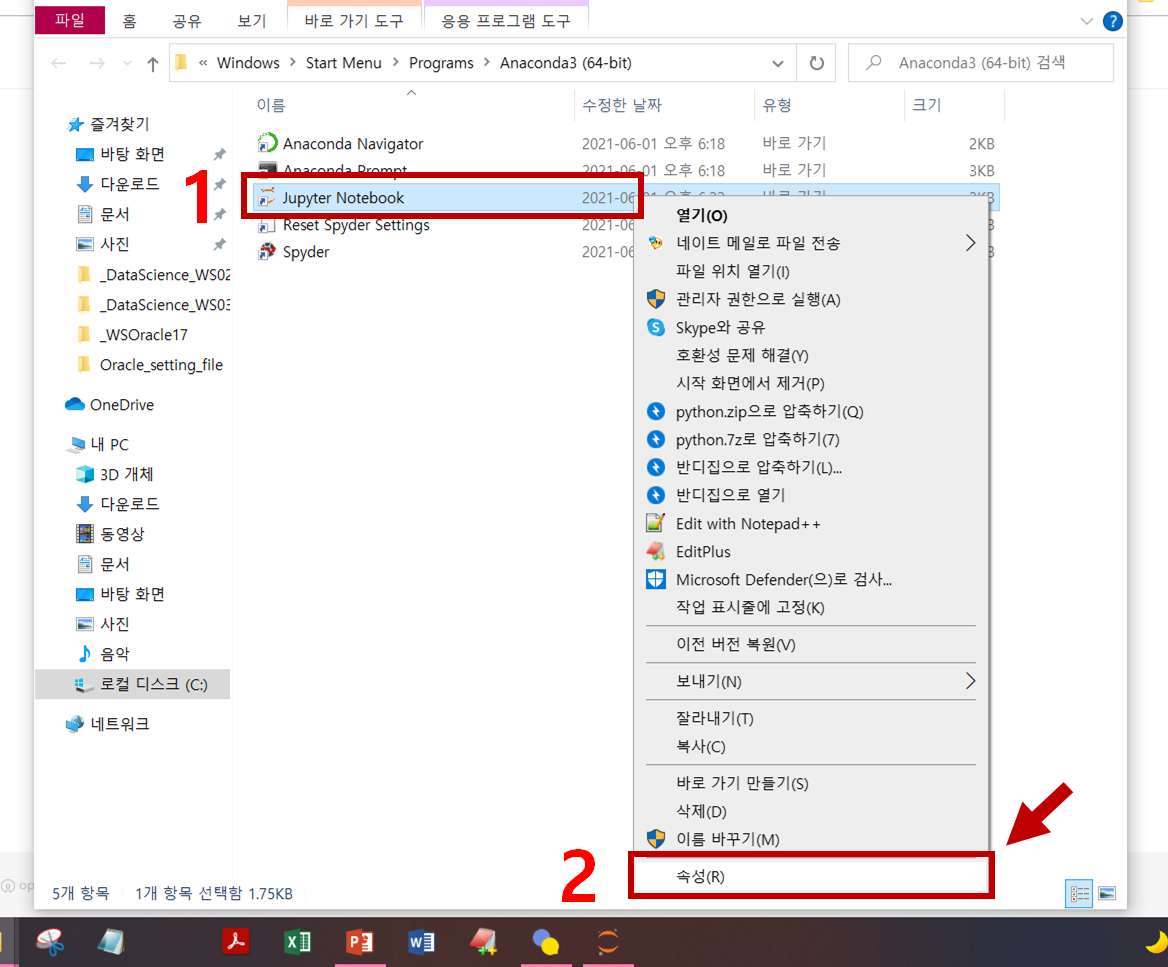Open the help question mark icon
This screenshot has height=967, width=1168.
coord(1112,22)
